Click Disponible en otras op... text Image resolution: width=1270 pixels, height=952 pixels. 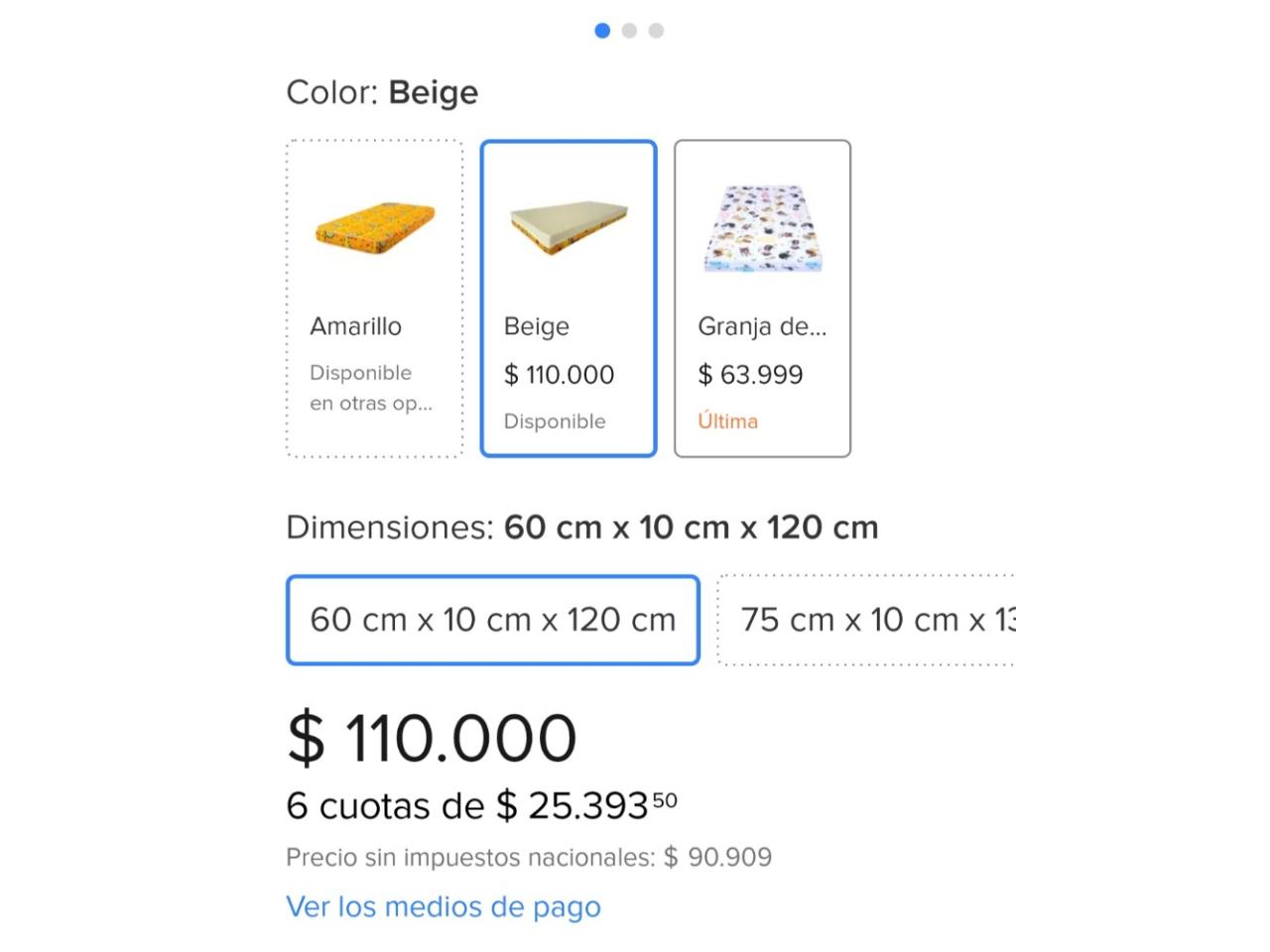pos(370,388)
